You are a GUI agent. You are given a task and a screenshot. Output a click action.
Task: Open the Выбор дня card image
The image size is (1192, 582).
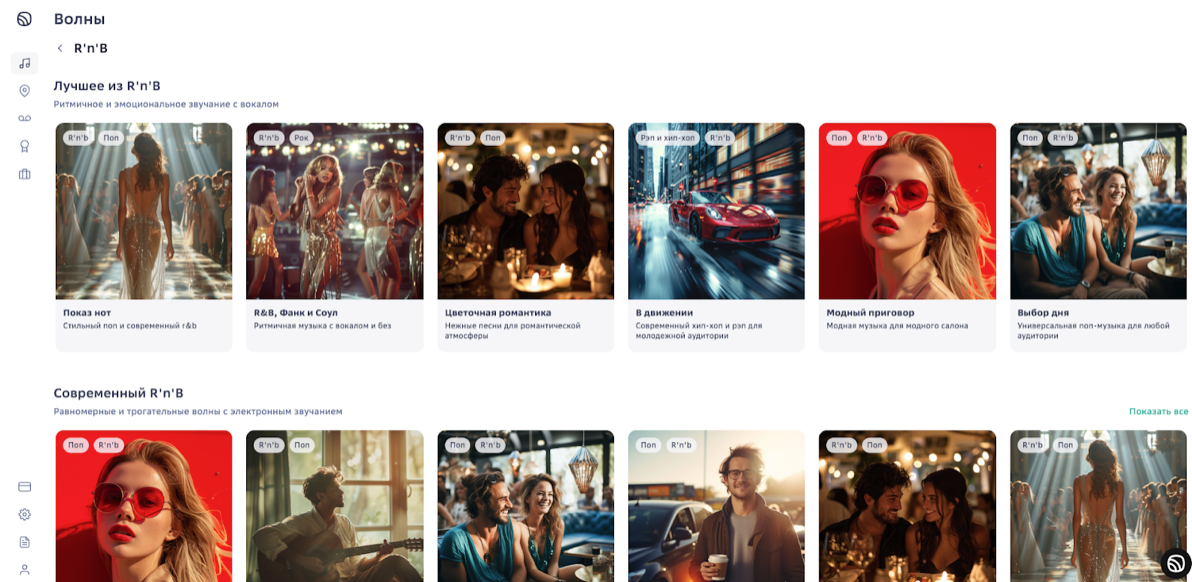pos(1098,211)
